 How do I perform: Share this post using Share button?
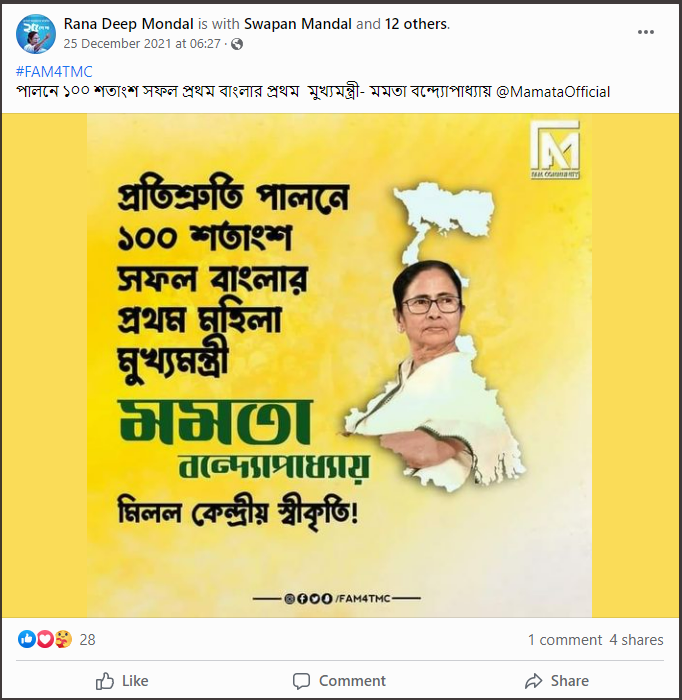(x=557, y=681)
